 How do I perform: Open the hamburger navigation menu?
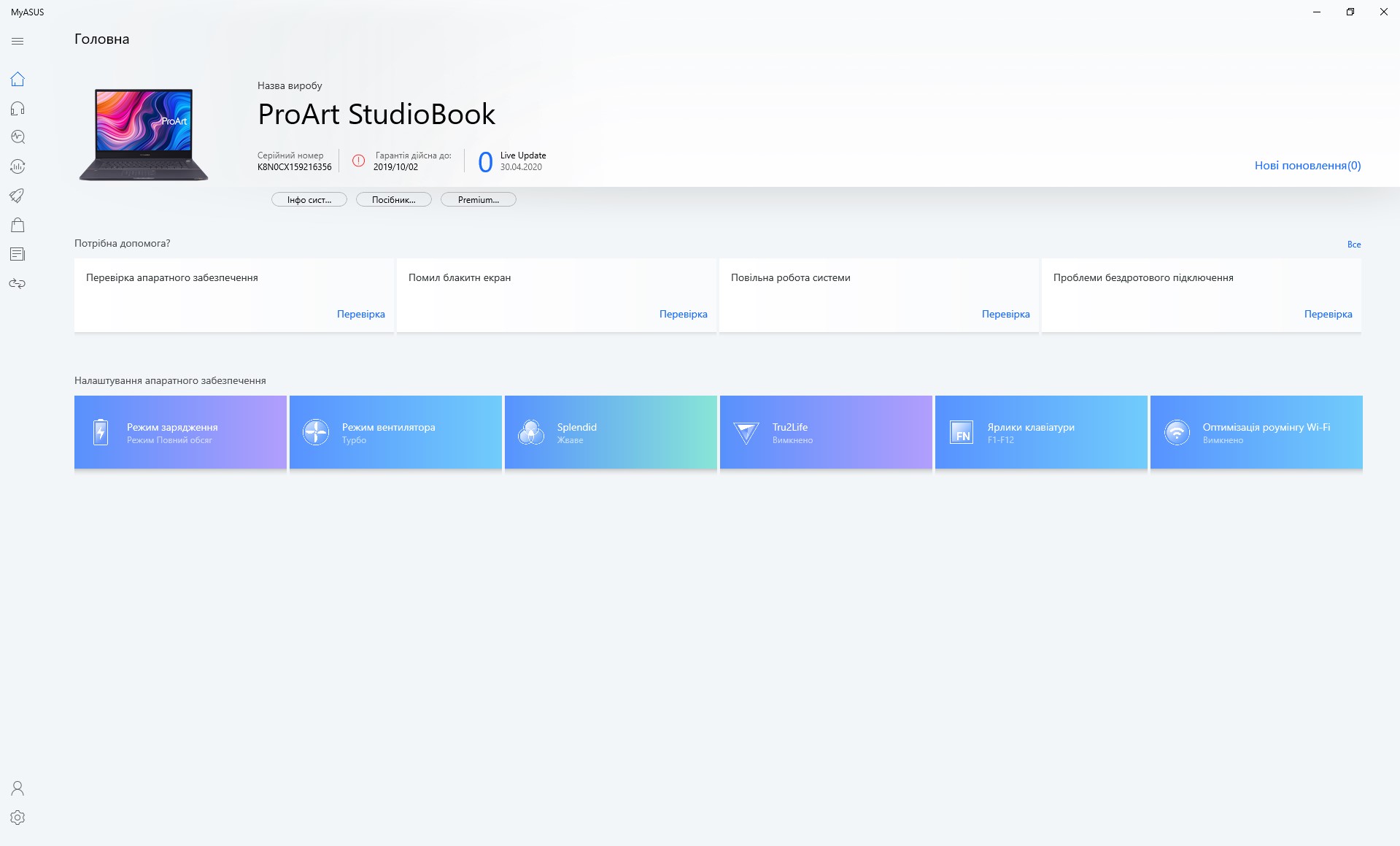tap(18, 42)
